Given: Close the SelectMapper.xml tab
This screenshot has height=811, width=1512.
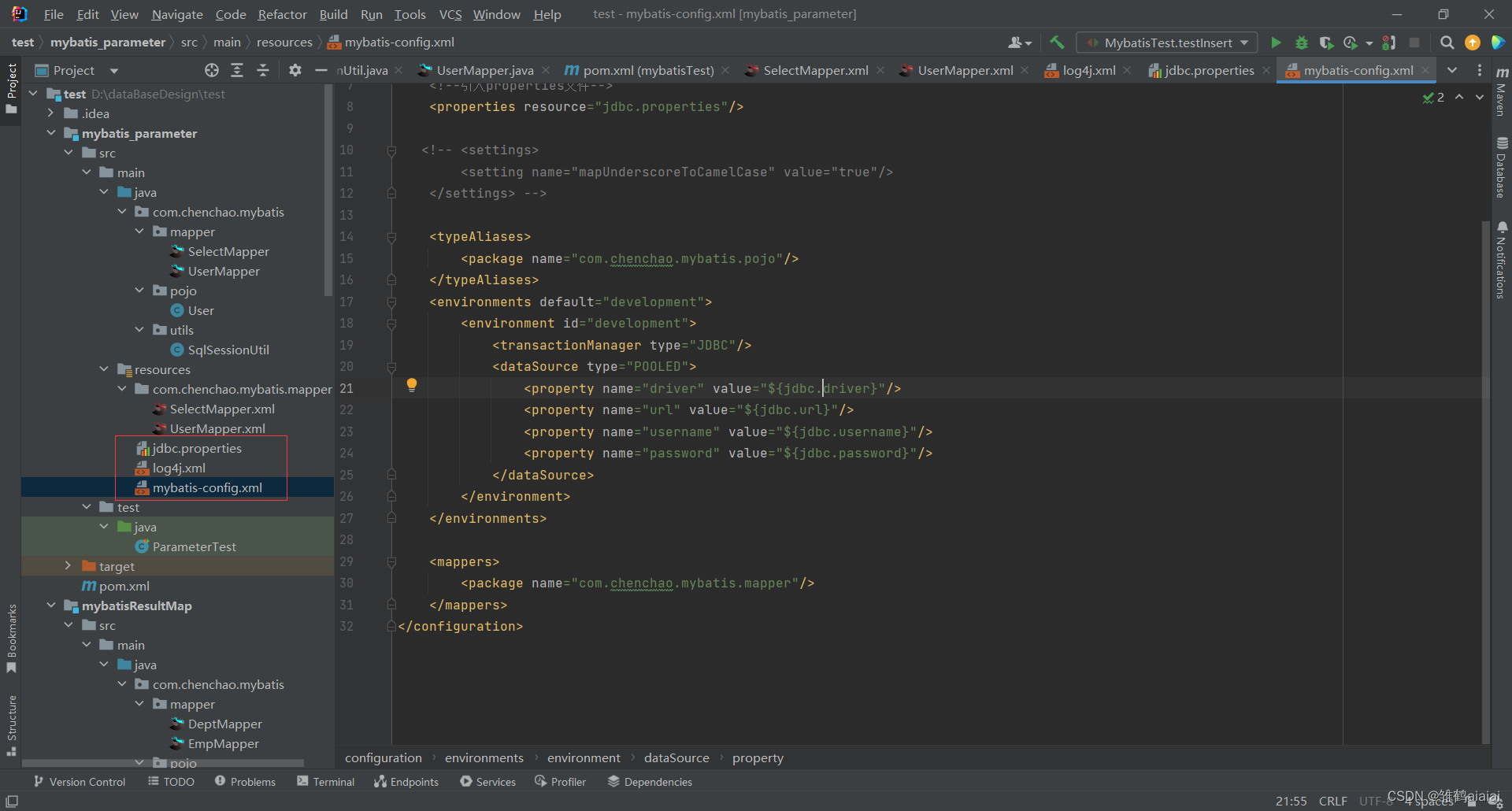Looking at the screenshot, I should (880, 70).
